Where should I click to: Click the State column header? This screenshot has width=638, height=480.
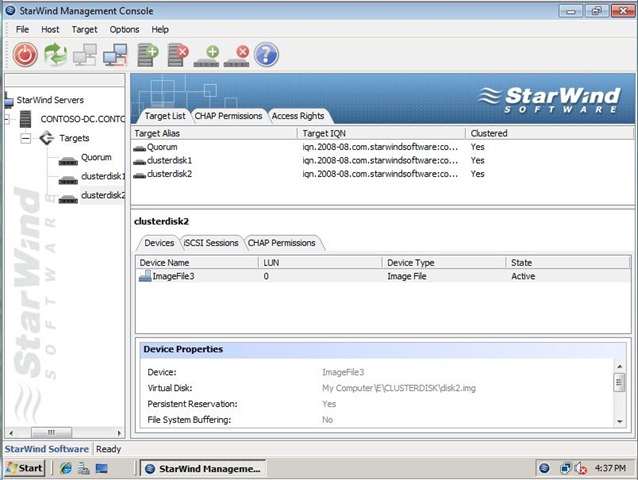[568, 263]
